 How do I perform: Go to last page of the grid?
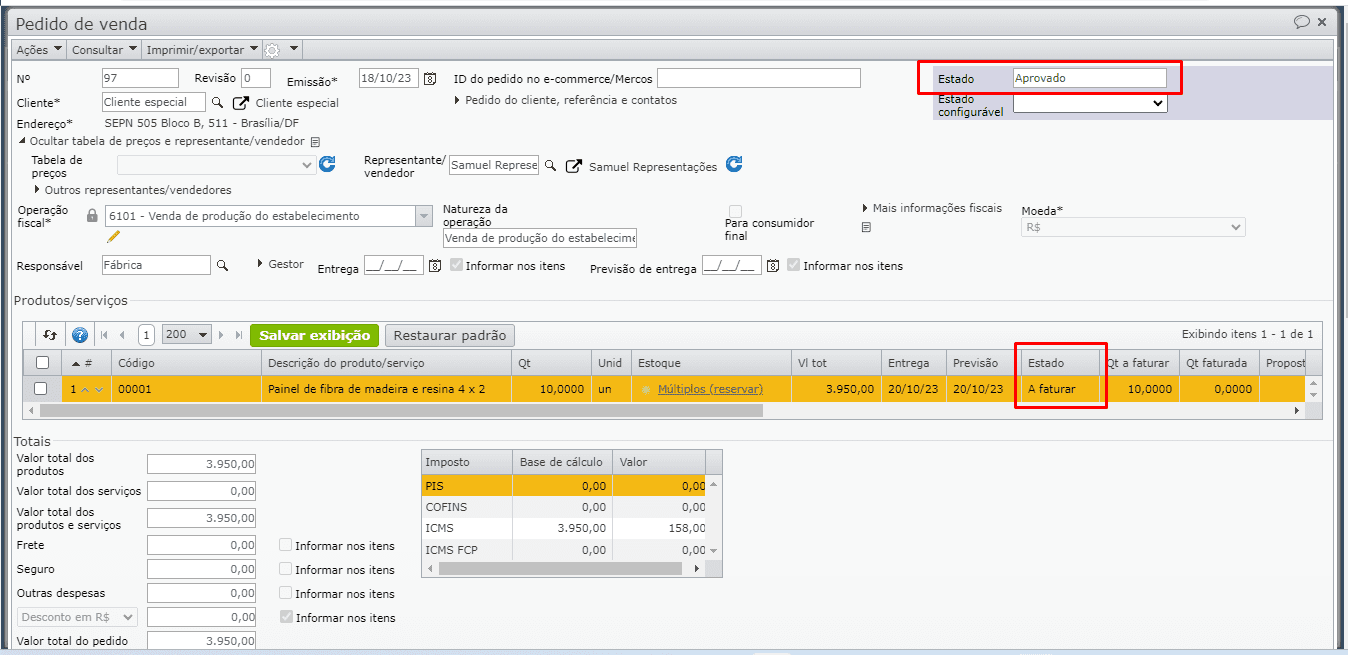[238, 336]
